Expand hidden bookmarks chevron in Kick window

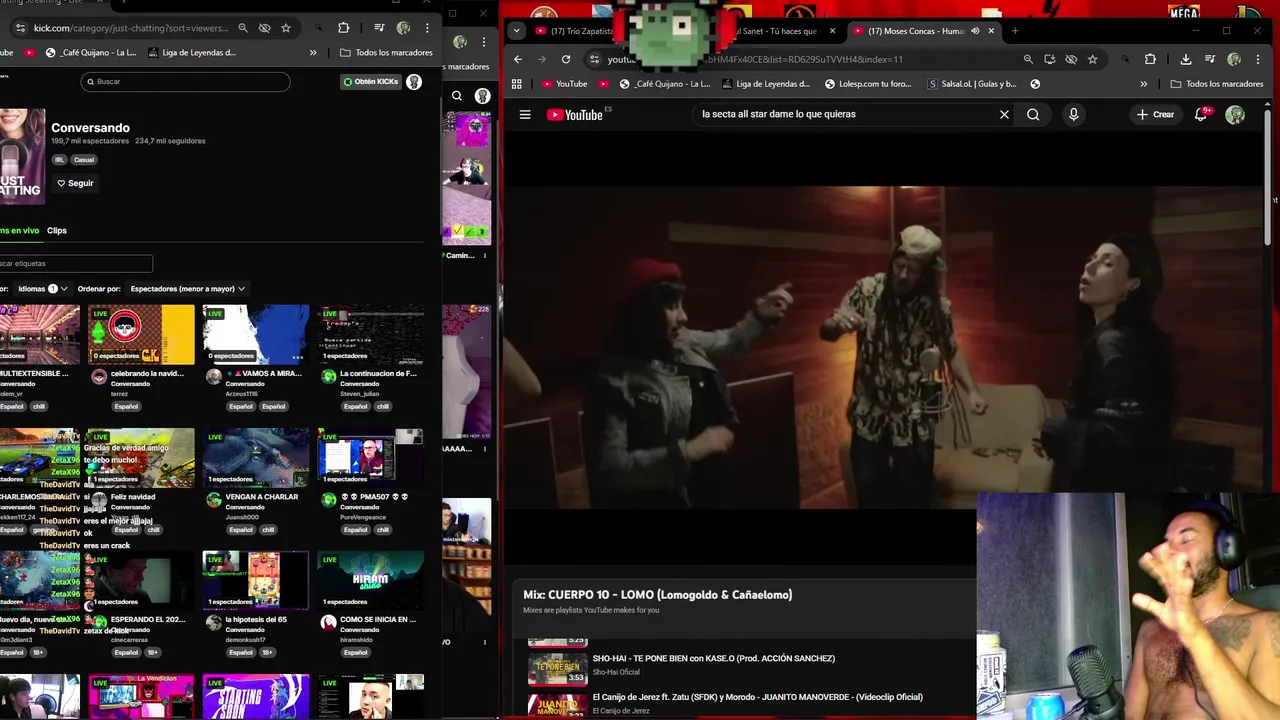coord(313,52)
